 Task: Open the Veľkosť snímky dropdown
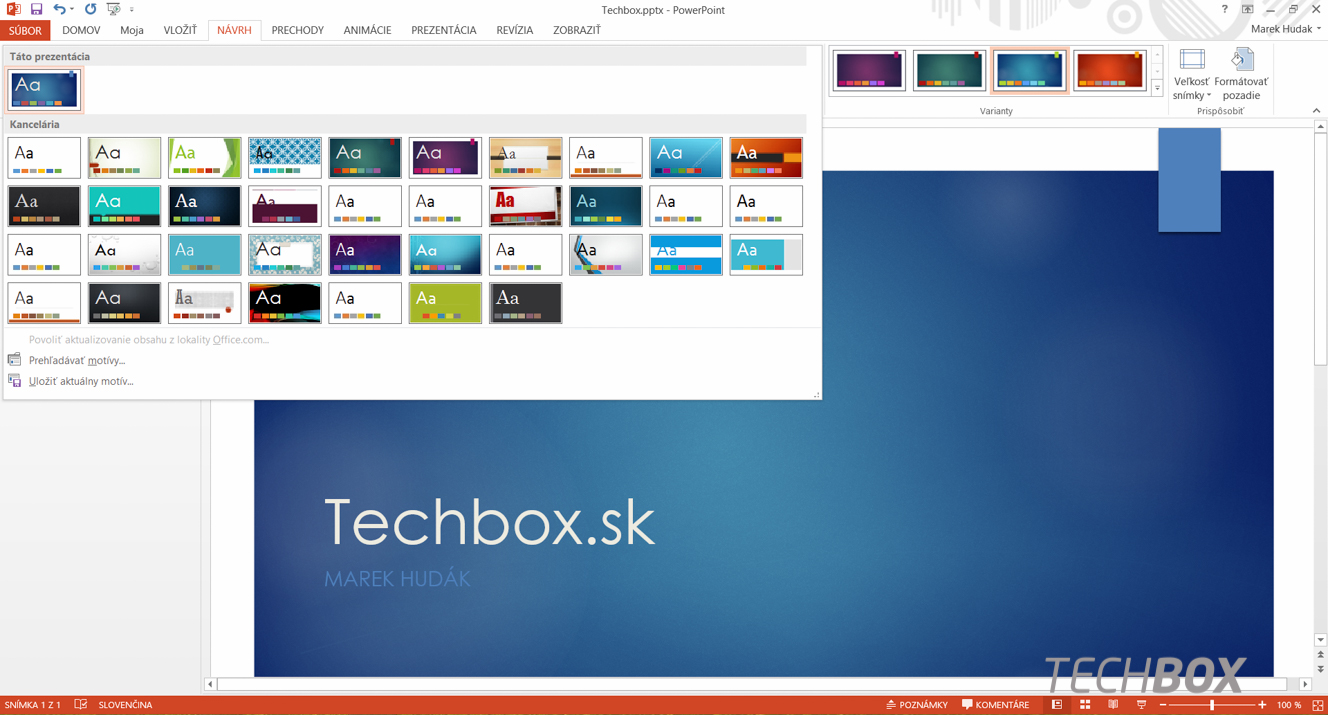(1192, 73)
